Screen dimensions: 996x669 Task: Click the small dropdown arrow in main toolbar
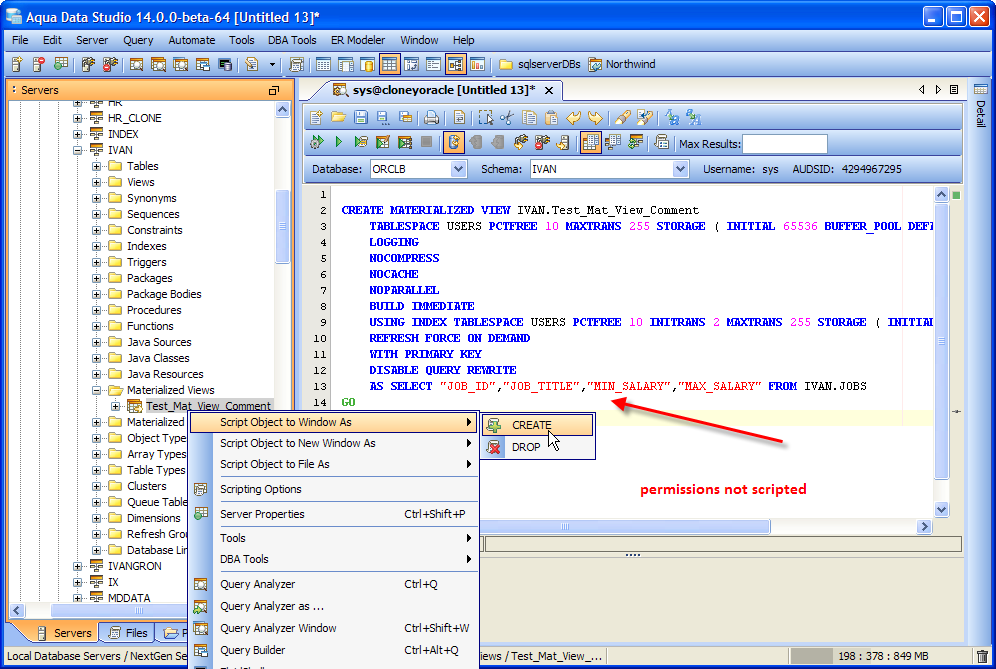point(273,64)
